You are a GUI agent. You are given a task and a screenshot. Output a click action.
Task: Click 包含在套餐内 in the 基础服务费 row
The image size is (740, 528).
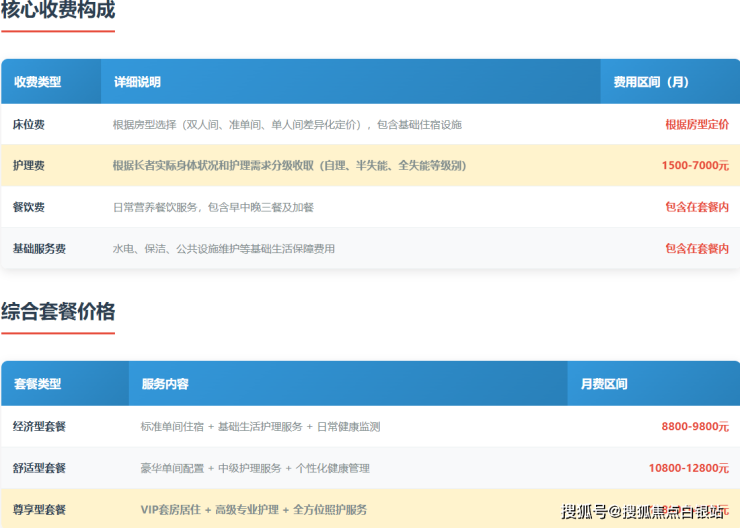pos(696,248)
